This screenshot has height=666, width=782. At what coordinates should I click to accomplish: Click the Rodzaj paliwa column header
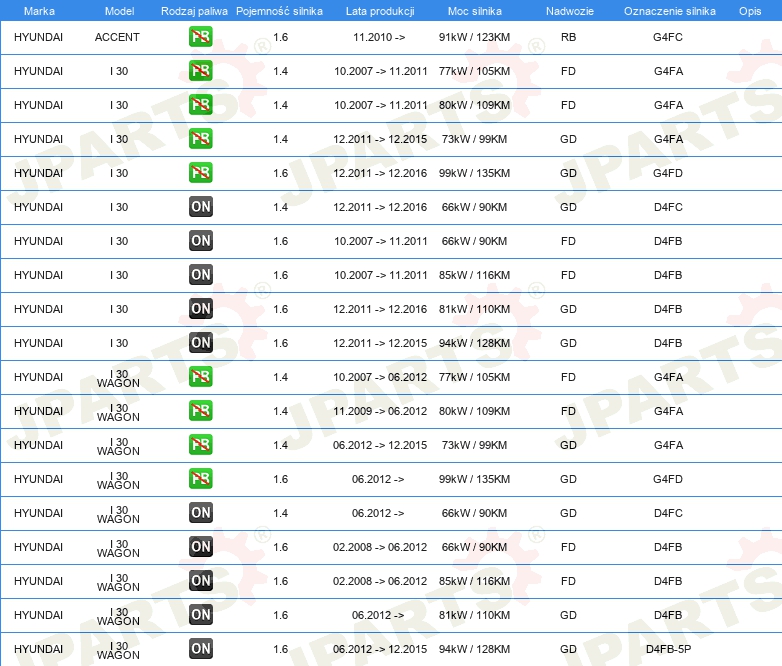pyautogui.click(x=194, y=11)
